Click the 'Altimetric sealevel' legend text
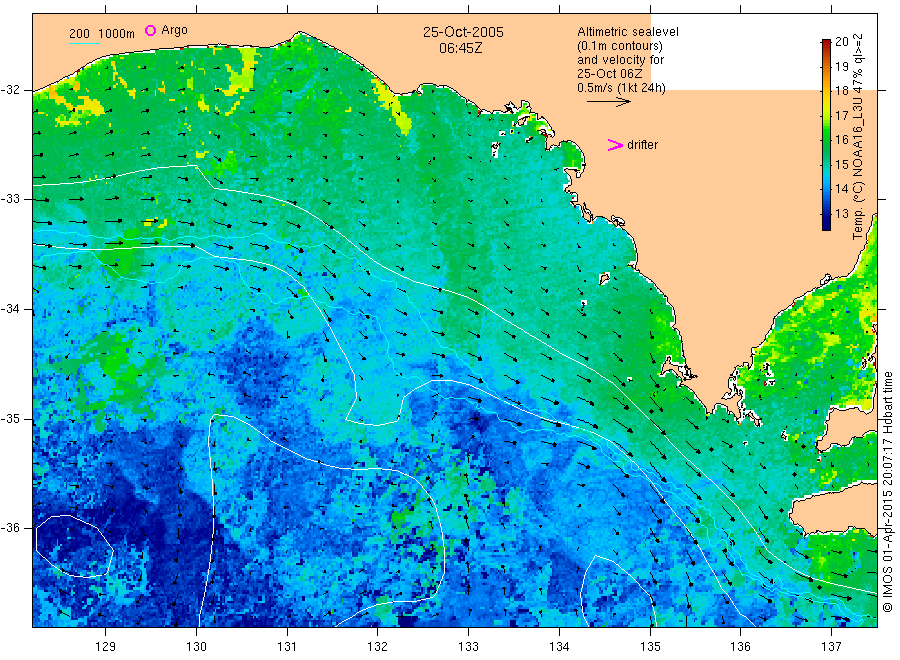 [x=628, y=32]
